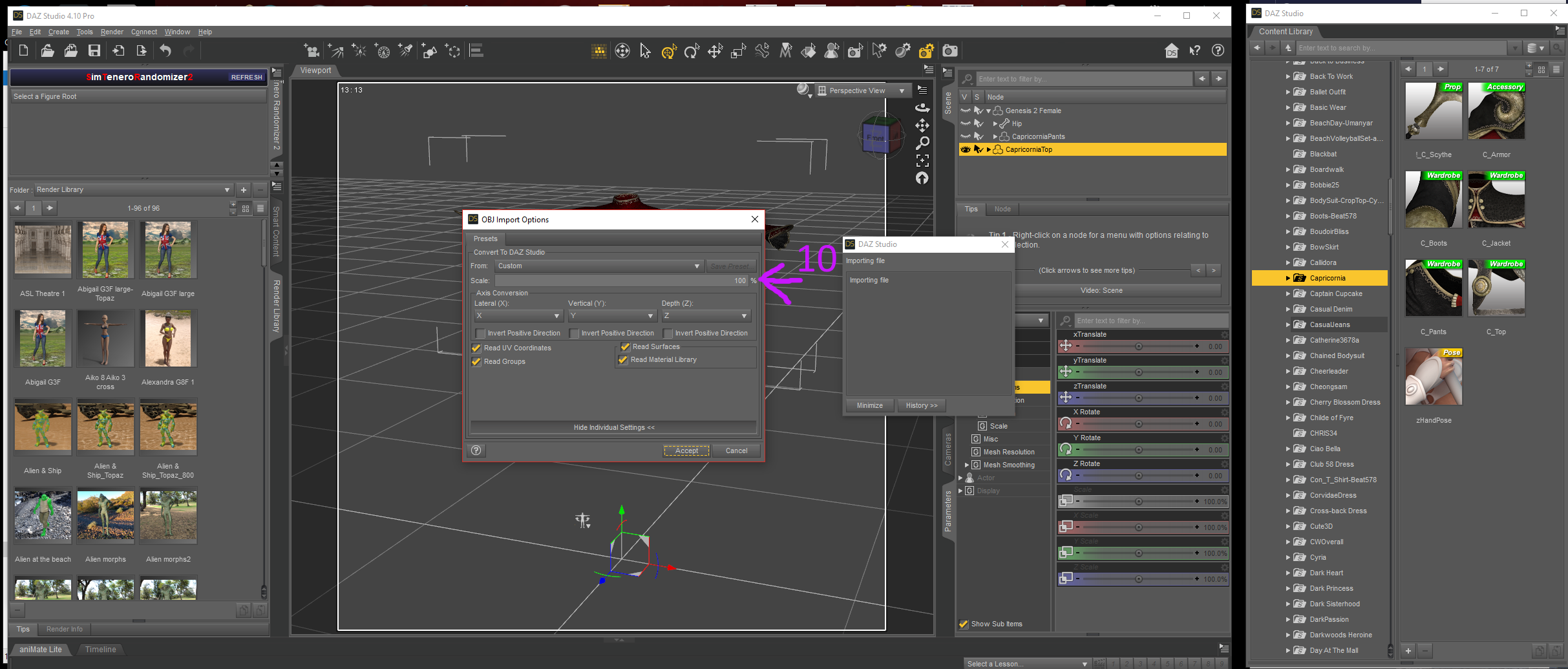1568x669 pixels.
Task: Adjust the Y Rotate slider
Action: (1138, 450)
